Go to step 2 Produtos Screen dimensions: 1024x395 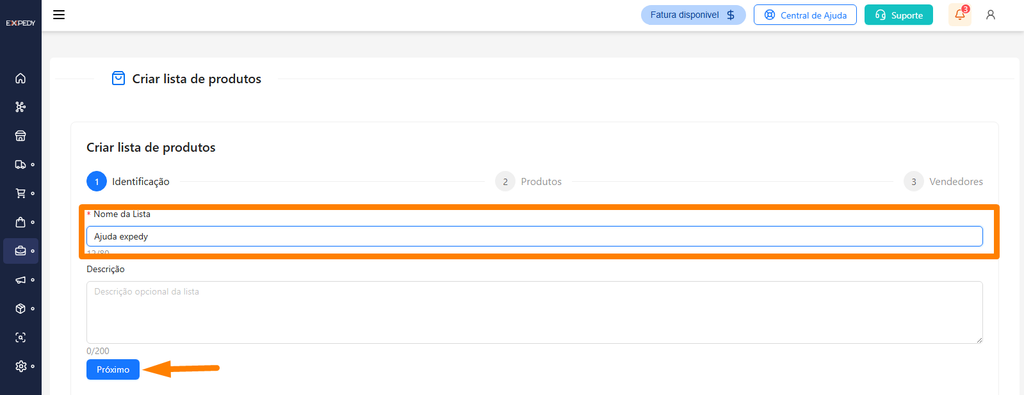528,182
